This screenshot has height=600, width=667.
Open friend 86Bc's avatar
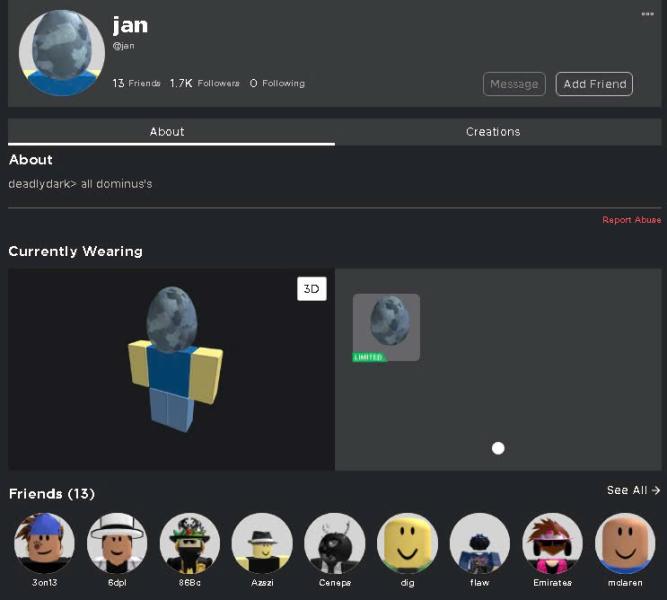pos(190,543)
